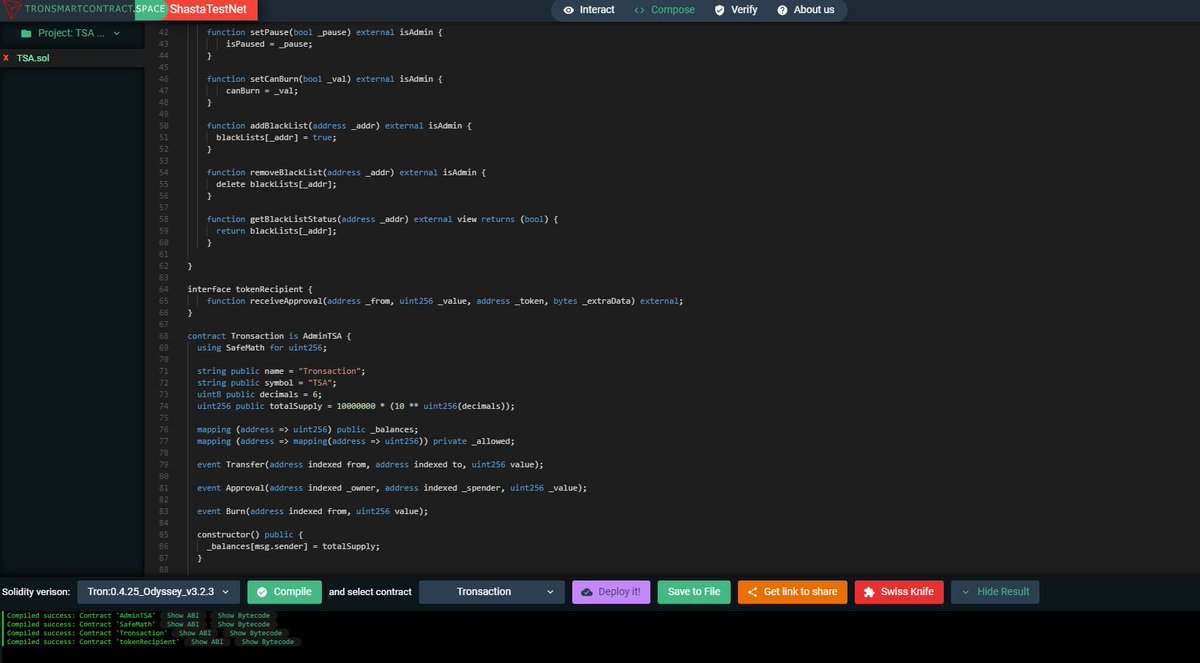Click the Compile button
This screenshot has width=1200, height=663.
pyautogui.click(x=285, y=592)
